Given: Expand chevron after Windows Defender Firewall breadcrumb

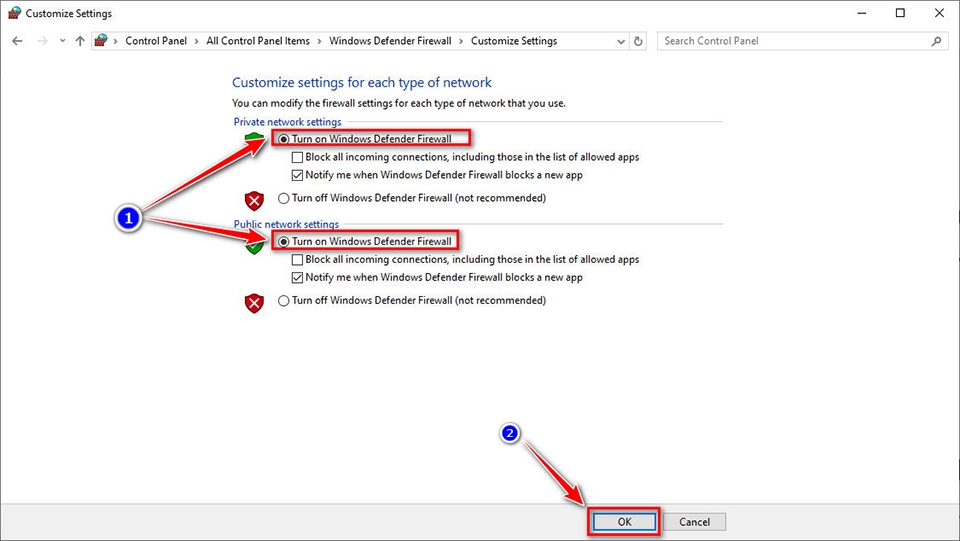Looking at the screenshot, I should point(461,41).
